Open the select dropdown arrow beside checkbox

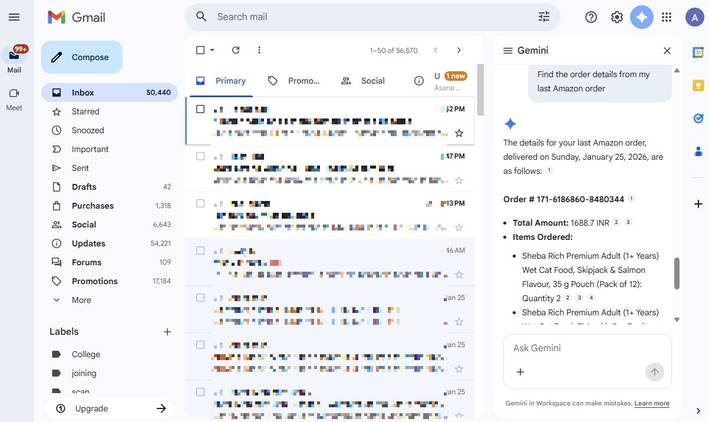(212, 50)
